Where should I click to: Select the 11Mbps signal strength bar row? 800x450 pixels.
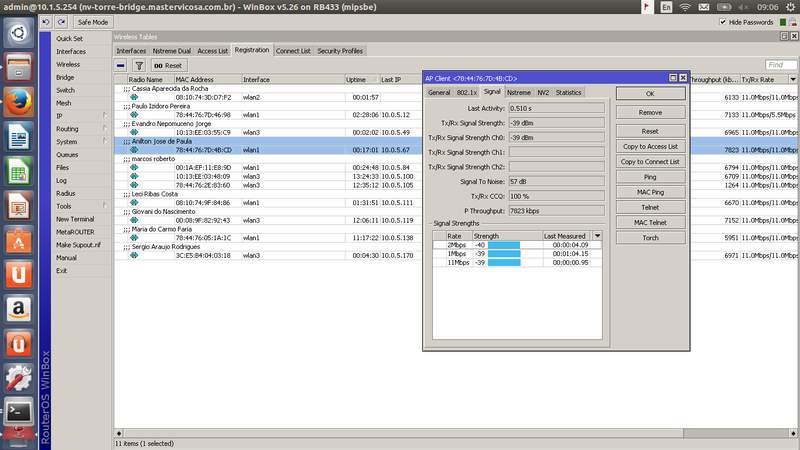tap(517, 262)
